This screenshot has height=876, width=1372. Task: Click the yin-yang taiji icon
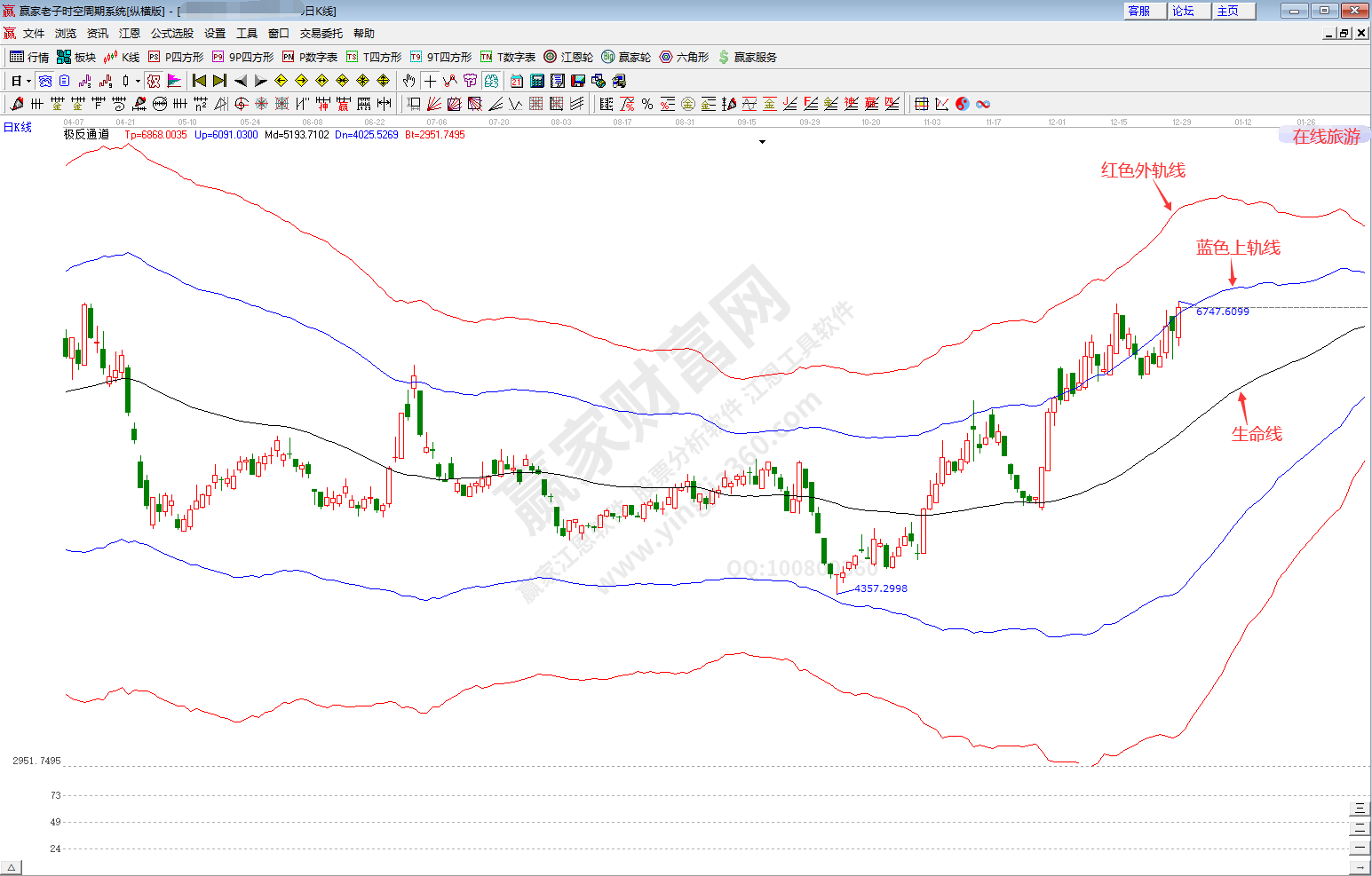pyautogui.click(x=963, y=104)
